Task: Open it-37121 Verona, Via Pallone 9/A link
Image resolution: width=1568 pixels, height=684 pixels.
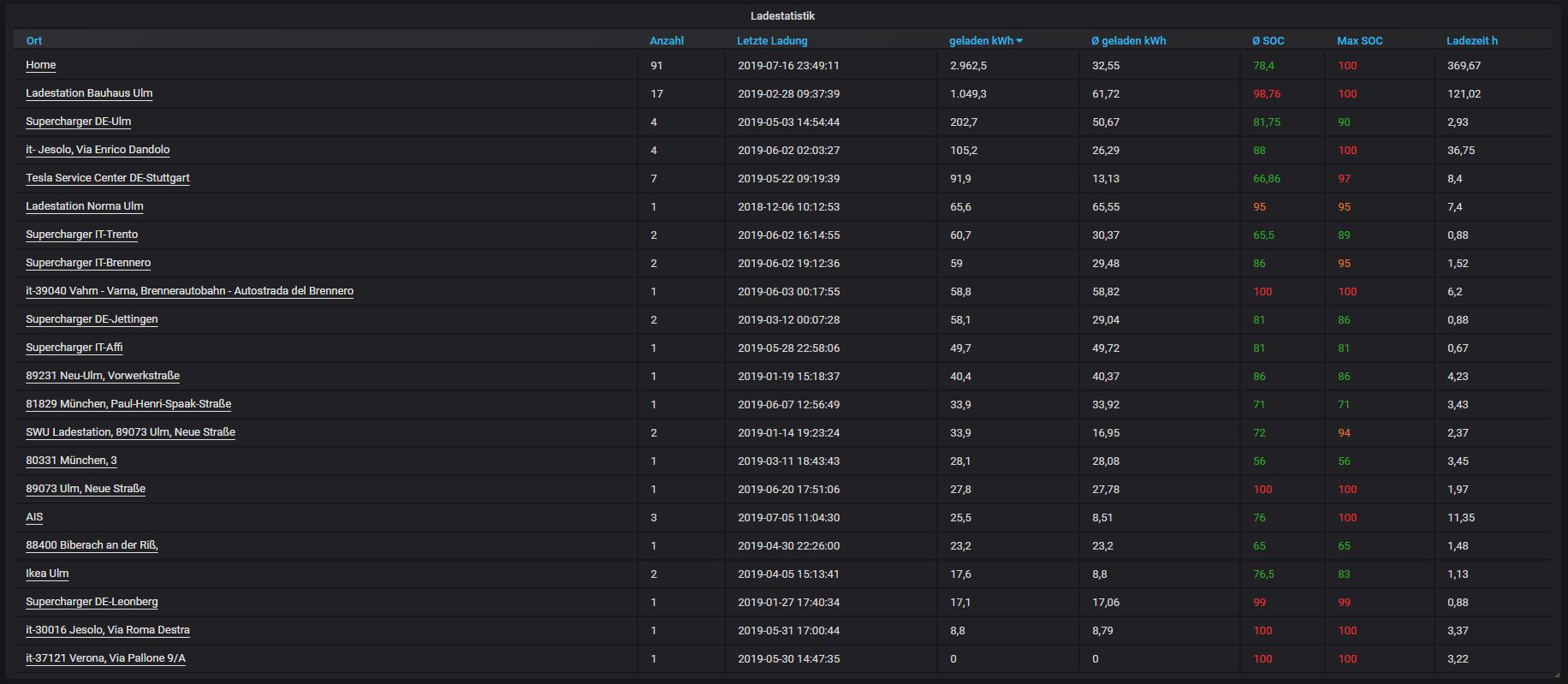Action: (x=106, y=658)
